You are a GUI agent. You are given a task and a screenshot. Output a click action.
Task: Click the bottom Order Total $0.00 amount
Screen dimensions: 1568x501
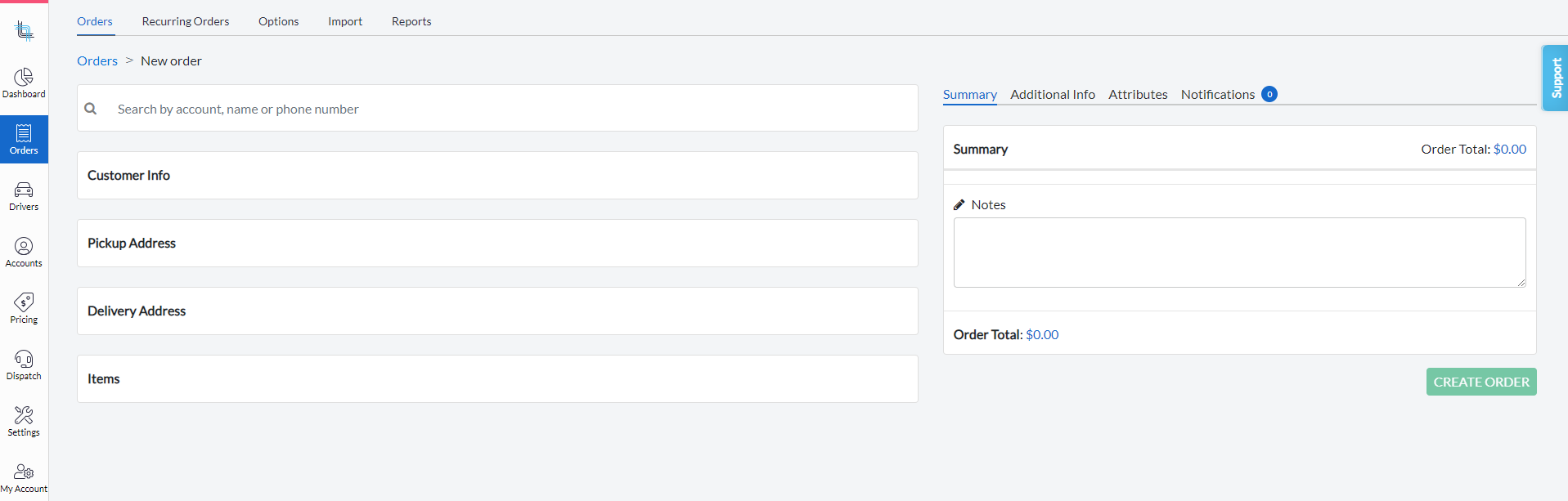[1042, 335]
